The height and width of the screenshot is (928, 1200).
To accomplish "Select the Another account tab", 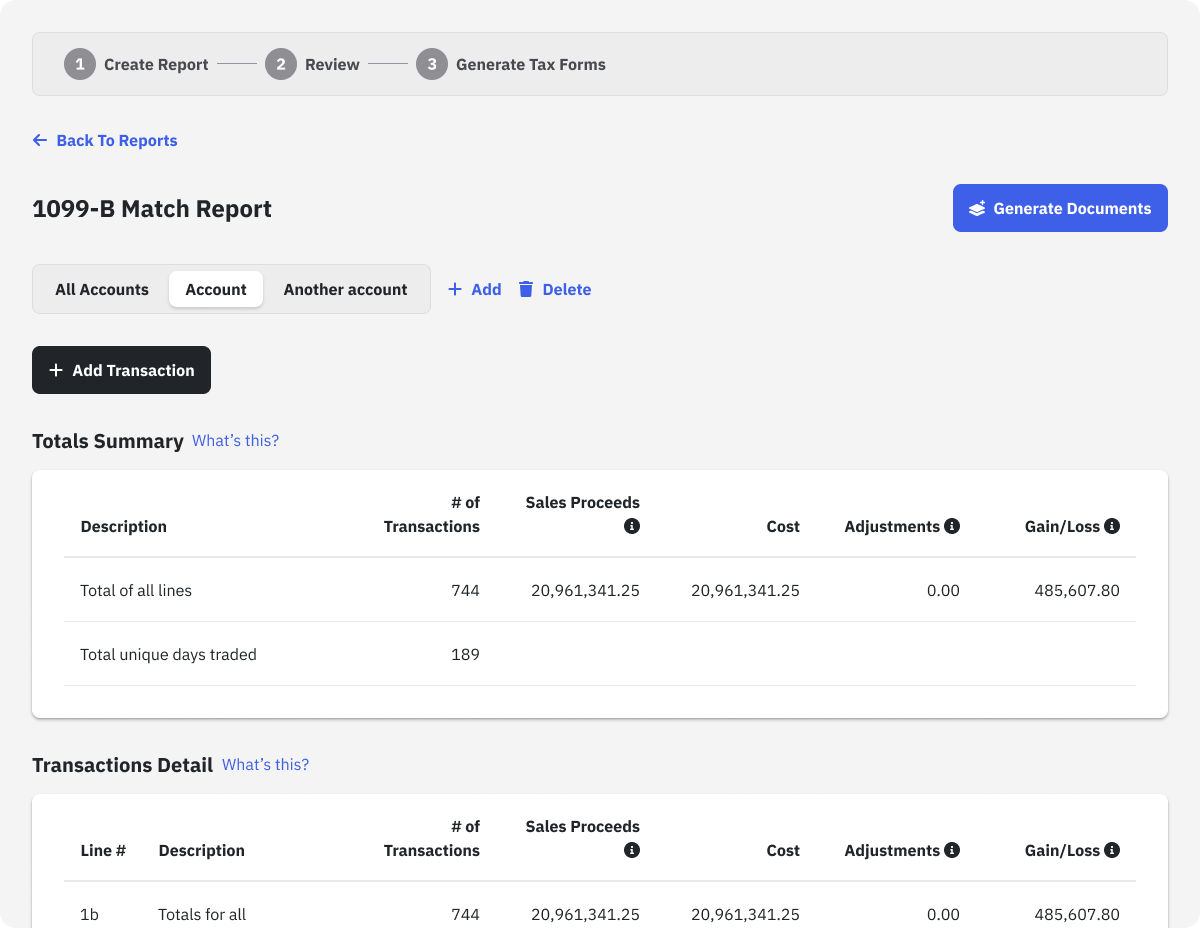I will [345, 289].
